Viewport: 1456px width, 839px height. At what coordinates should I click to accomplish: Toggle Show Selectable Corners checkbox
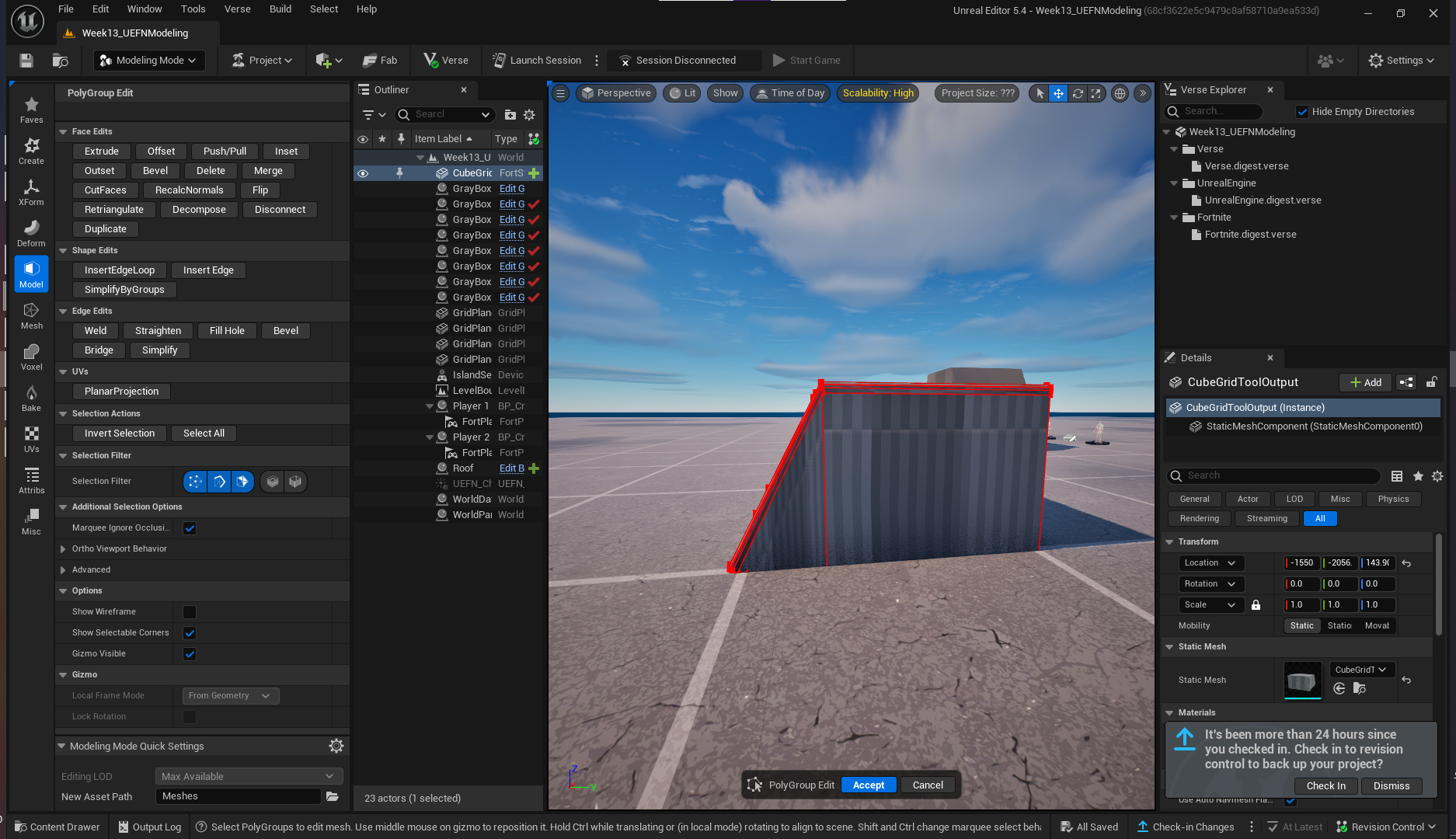(x=190, y=633)
